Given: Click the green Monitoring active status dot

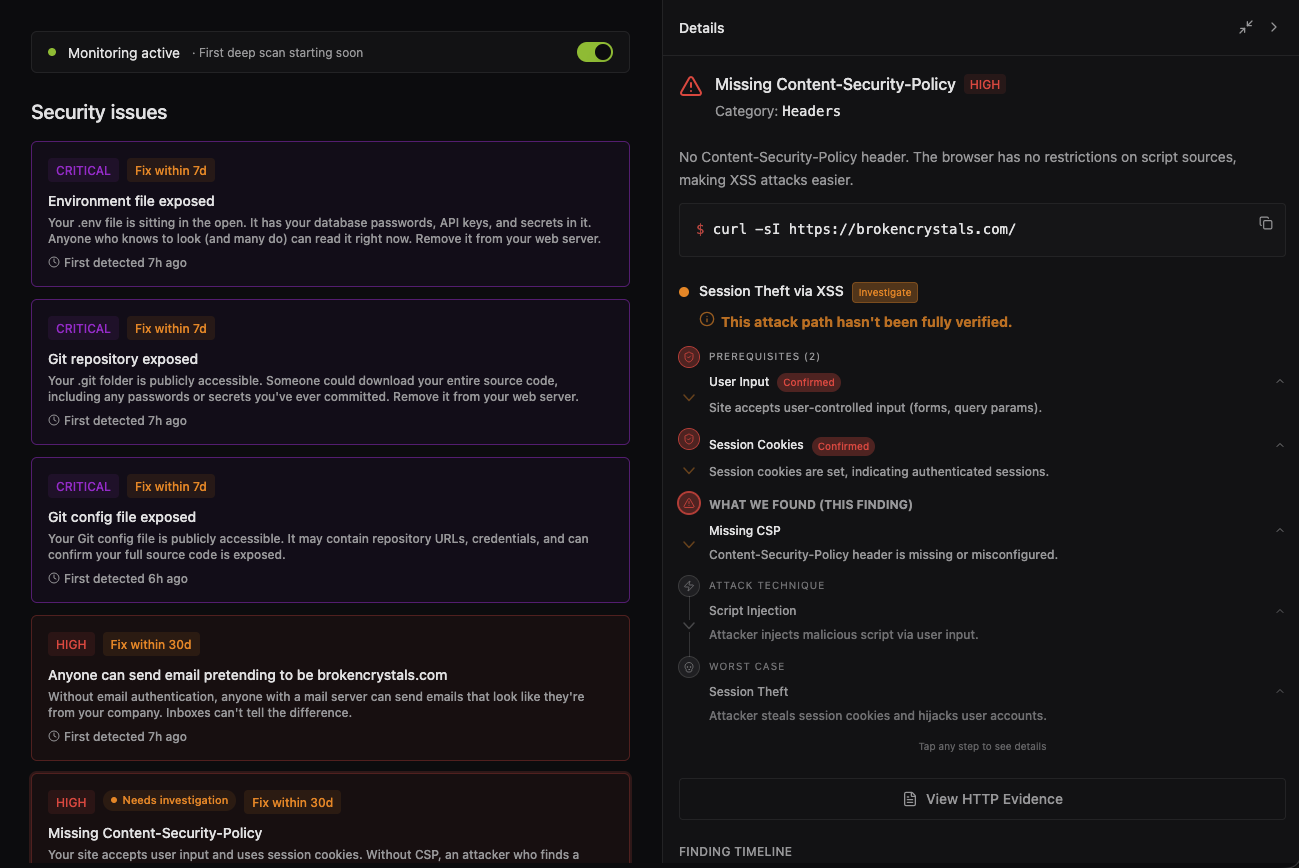Looking at the screenshot, I should click(x=52, y=52).
